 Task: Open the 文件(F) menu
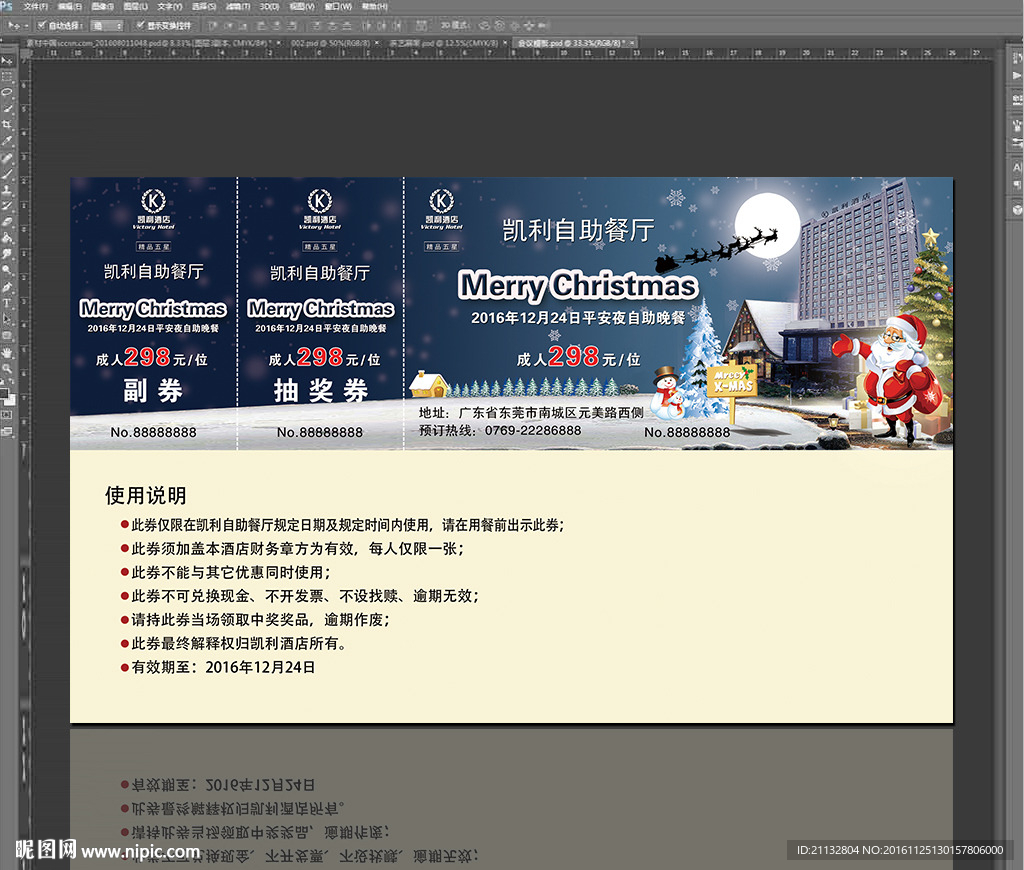pyautogui.click(x=35, y=7)
